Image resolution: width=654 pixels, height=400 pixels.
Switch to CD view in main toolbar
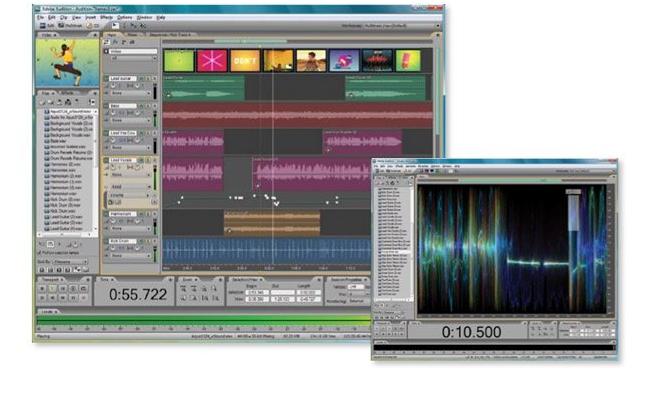(x=93, y=26)
